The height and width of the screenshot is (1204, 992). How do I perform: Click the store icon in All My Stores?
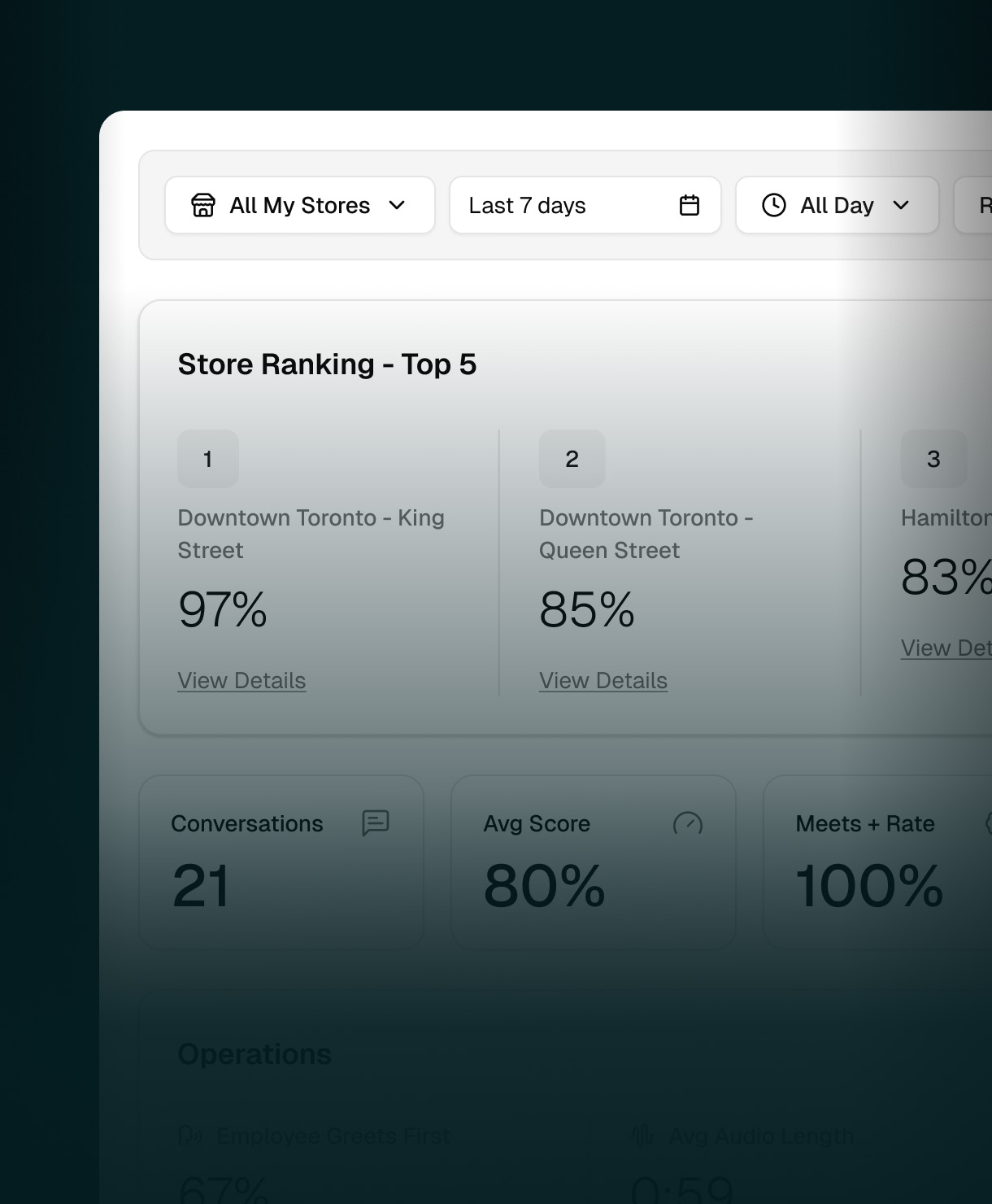[203, 205]
